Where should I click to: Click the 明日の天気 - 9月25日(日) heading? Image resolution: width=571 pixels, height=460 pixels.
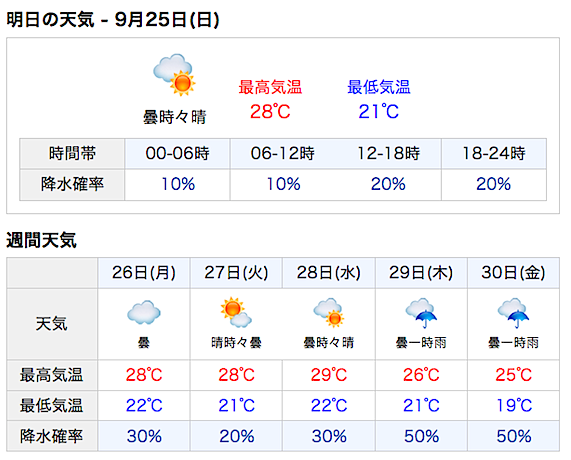pos(113,20)
